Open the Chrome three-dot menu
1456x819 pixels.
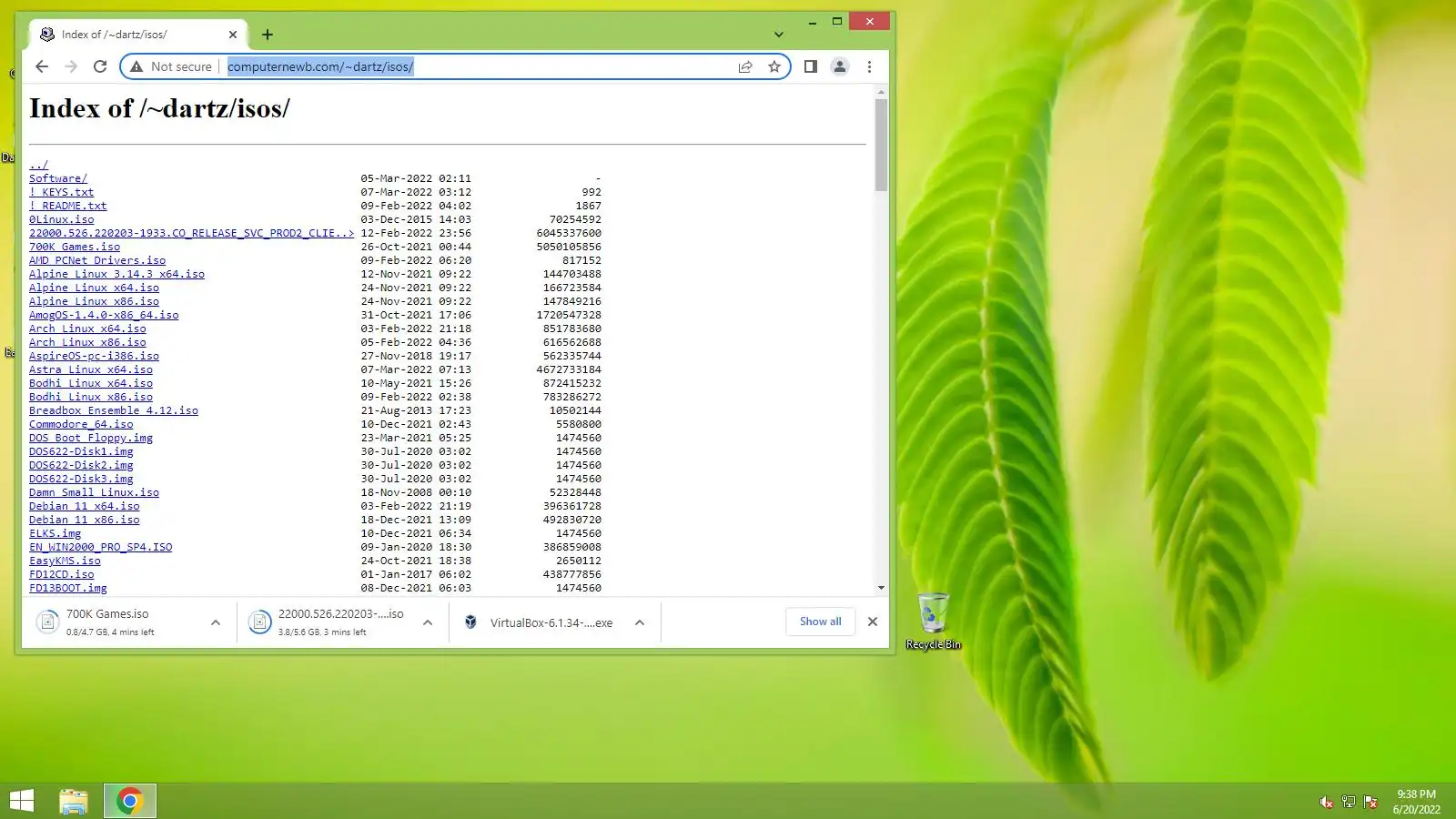point(869,66)
